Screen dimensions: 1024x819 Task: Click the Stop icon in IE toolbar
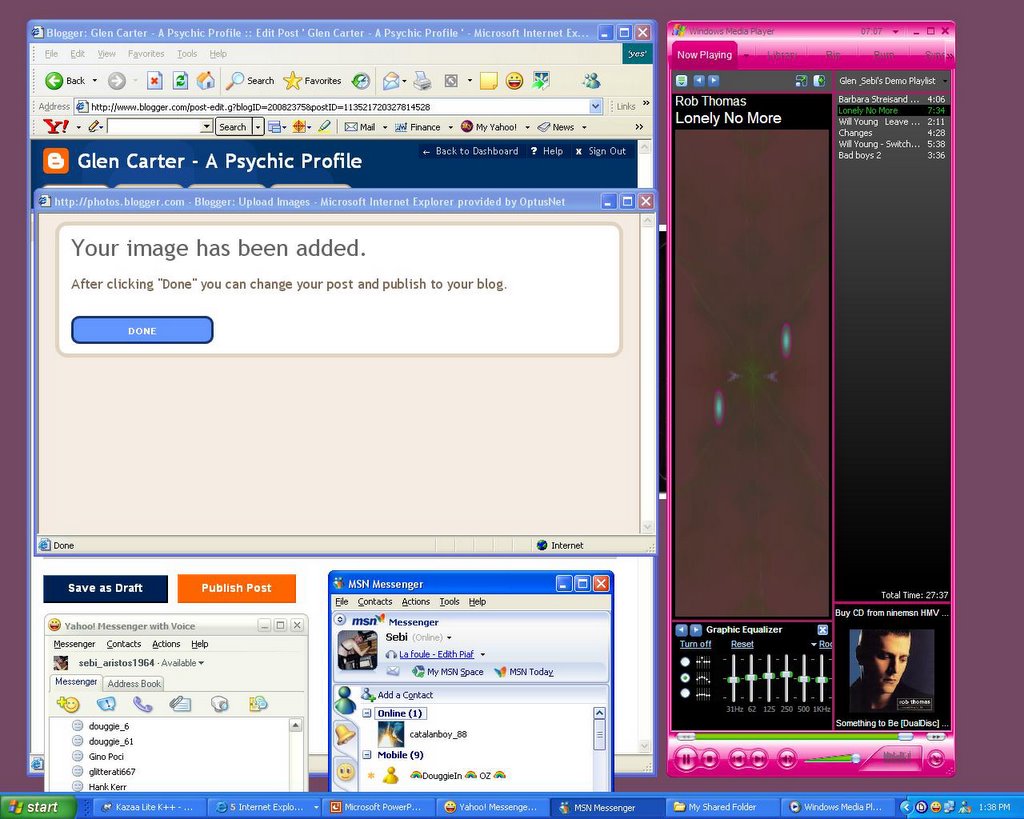154,80
